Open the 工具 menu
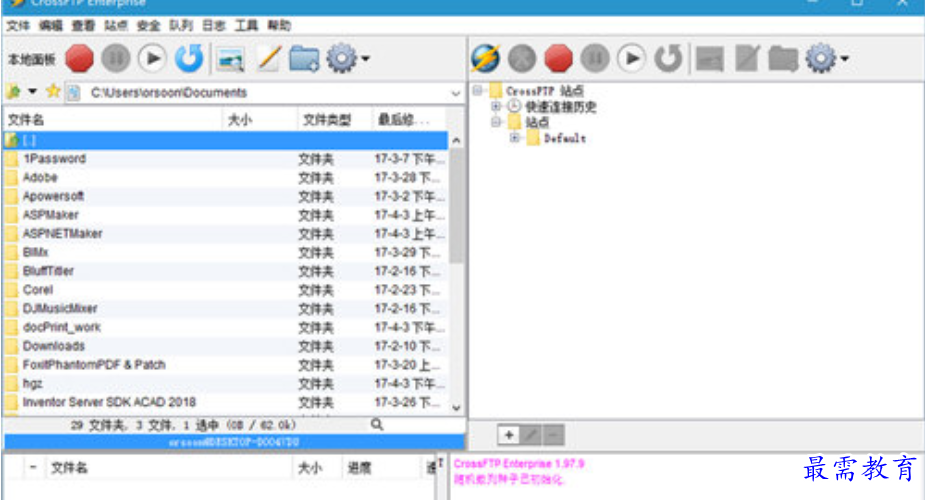This screenshot has width=925, height=500. click(246, 25)
